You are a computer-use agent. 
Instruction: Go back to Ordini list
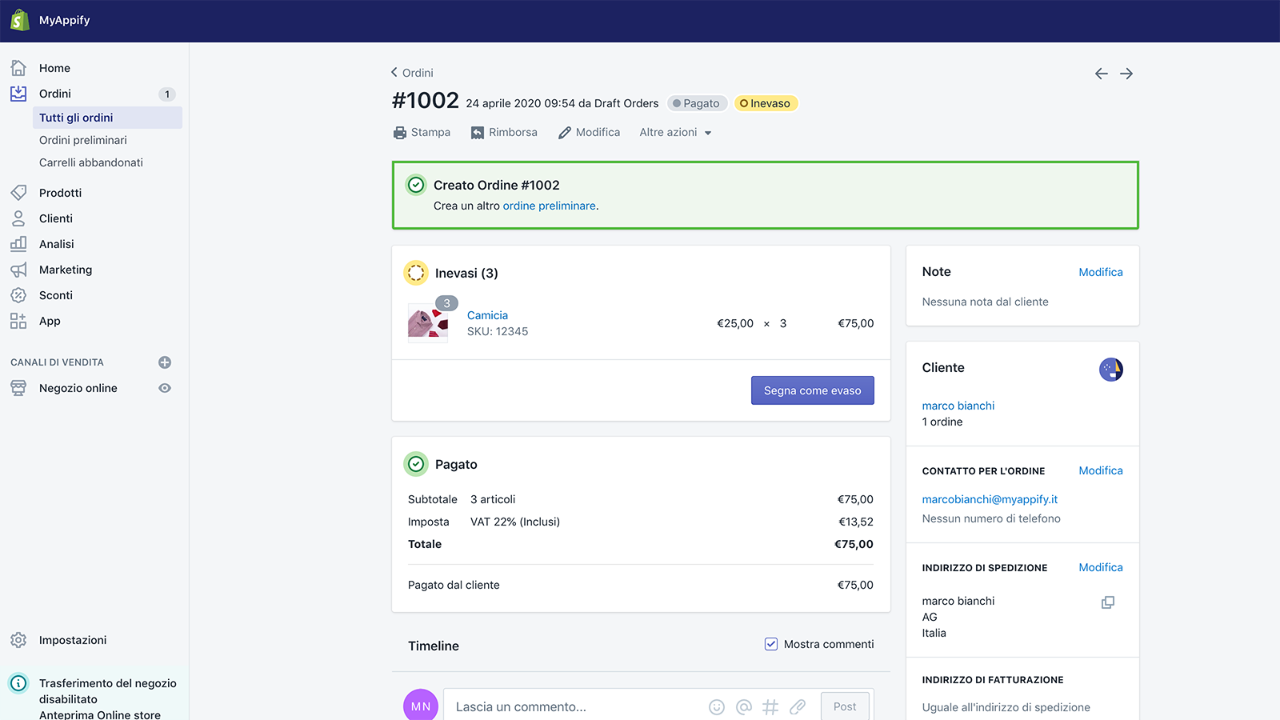[412, 73]
